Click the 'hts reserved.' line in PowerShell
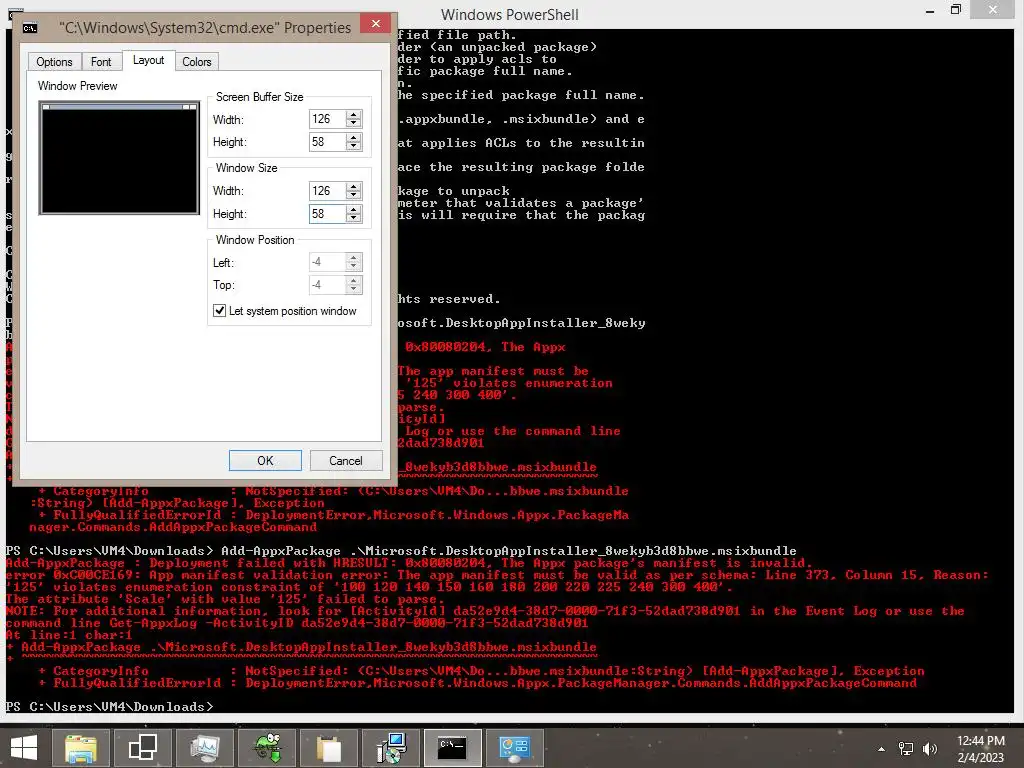Viewport: 1024px width, 768px height. pos(449,299)
